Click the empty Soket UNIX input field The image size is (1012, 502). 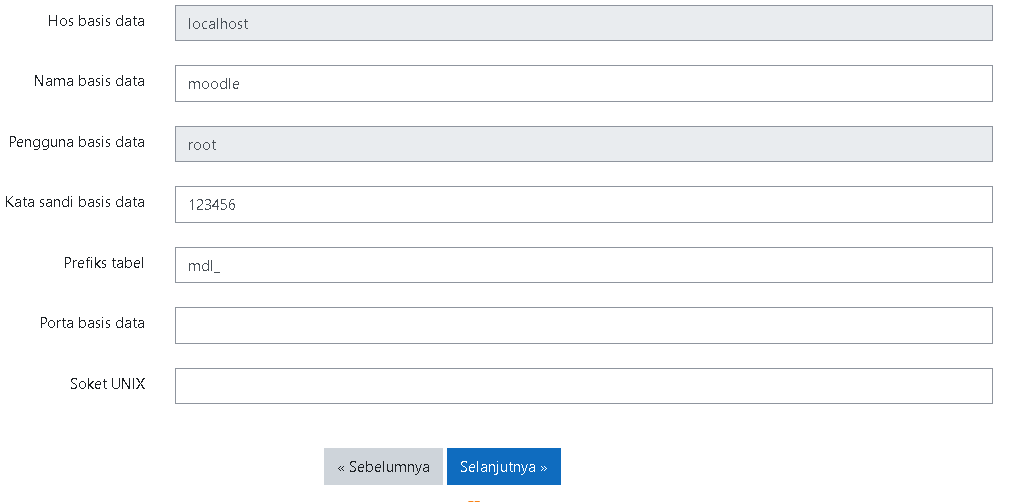click(583, 386)
